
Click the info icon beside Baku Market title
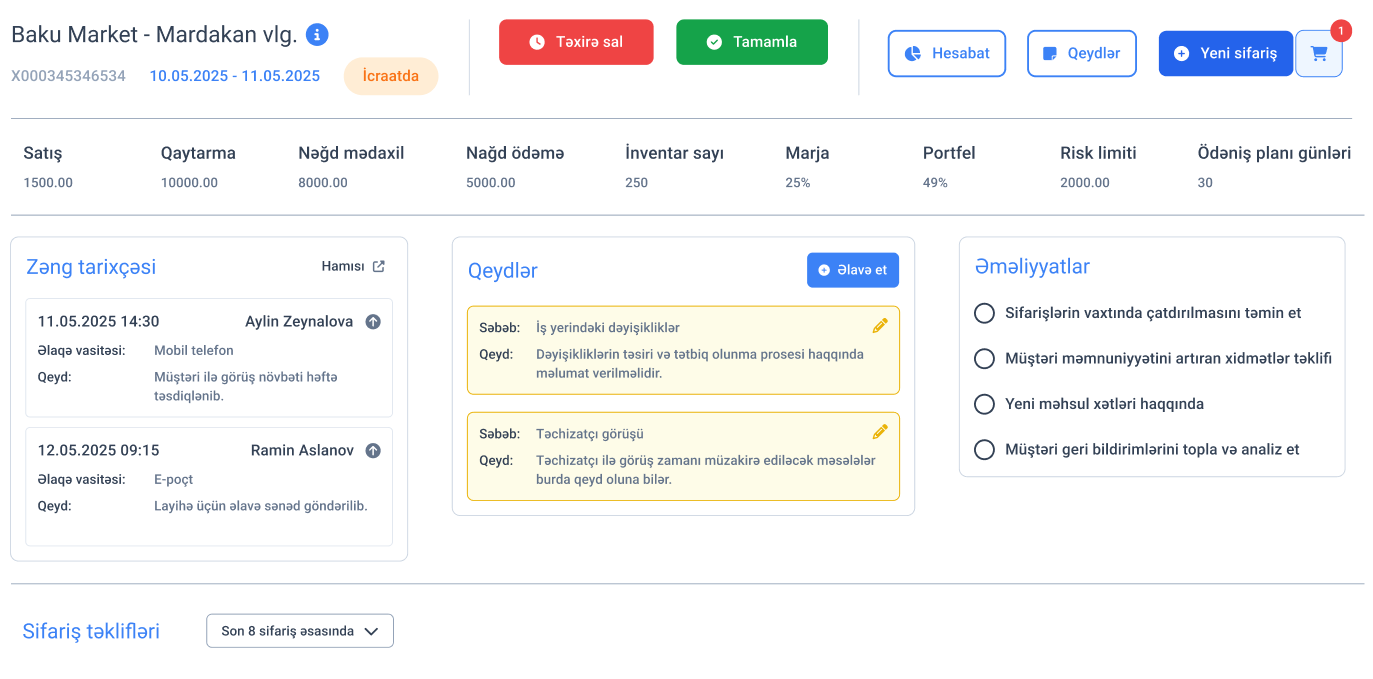coord(317,35)
